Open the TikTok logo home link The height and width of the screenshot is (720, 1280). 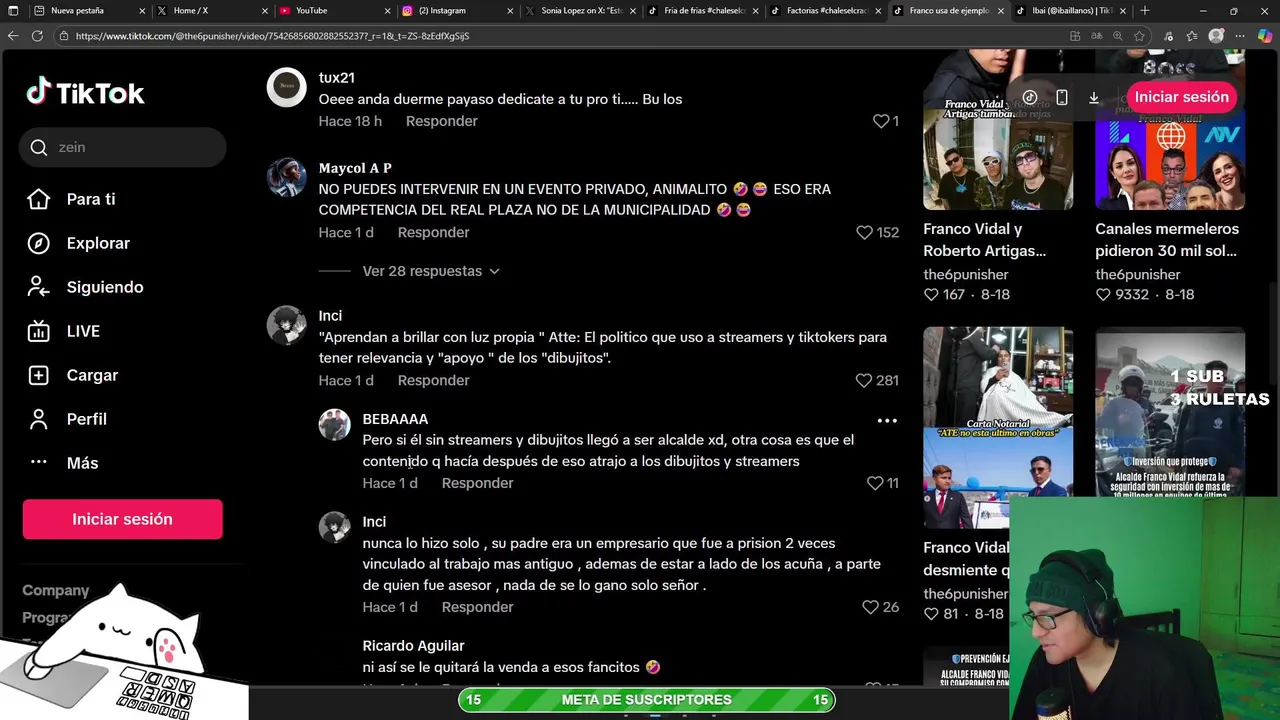click(85, 93)
